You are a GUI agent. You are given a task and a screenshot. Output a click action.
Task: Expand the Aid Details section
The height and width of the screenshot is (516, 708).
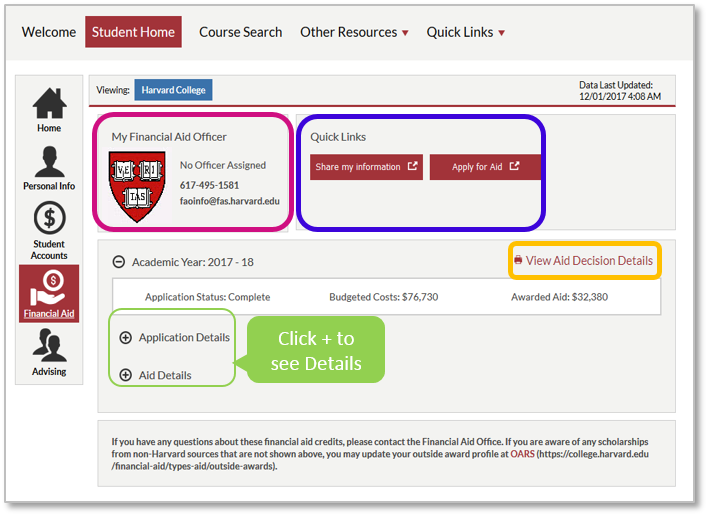[126, 376]
